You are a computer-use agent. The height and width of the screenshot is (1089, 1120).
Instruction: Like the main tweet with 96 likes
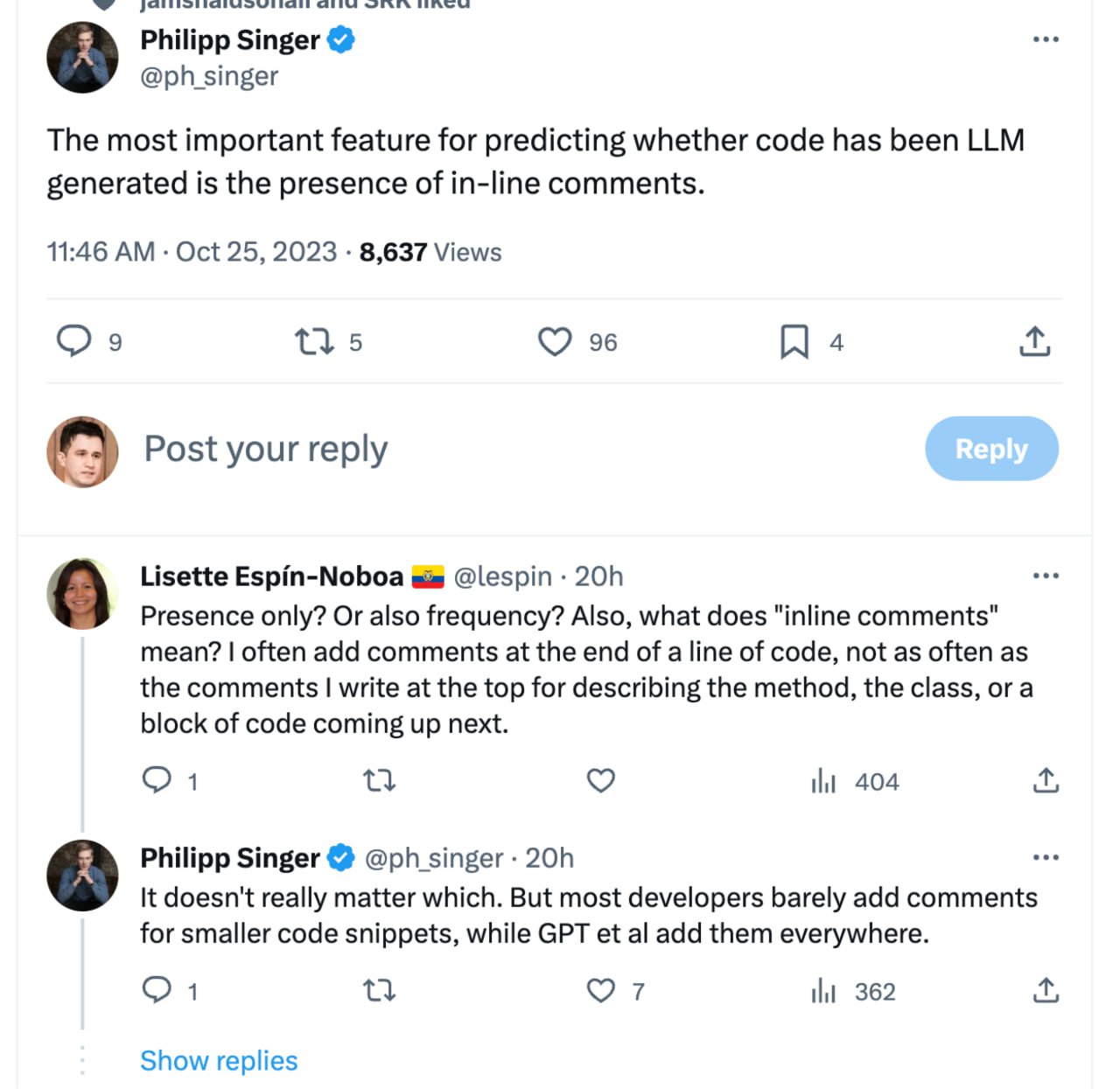(x=555, y=341)
